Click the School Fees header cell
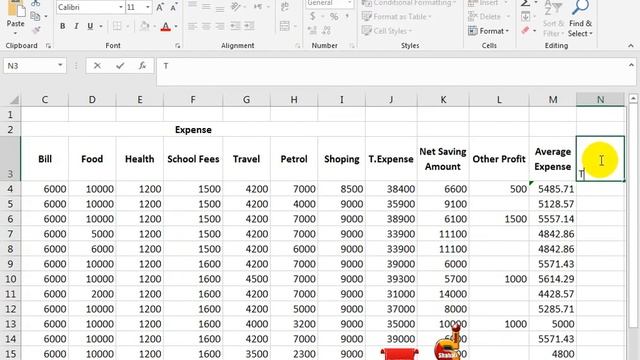Viewport: 640px width, 360px height. pyautogui.click(x=193, y=159)
